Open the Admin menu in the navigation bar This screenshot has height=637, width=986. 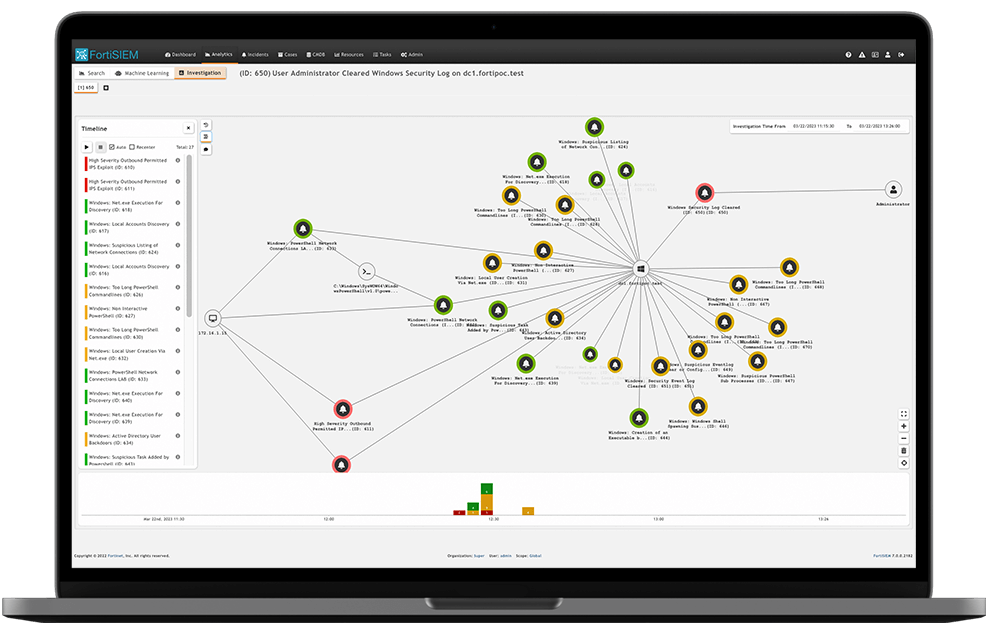tap(412, 55)
